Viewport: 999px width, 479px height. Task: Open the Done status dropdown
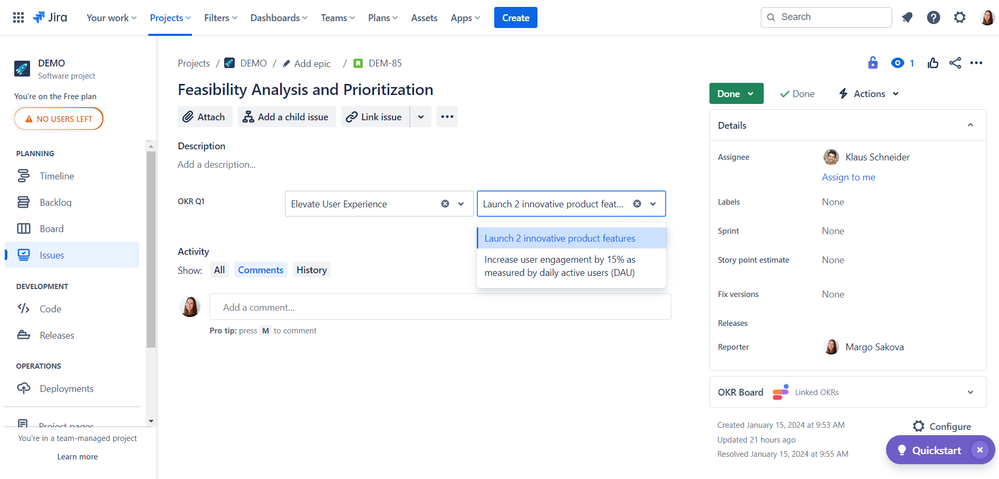[736, 94]
